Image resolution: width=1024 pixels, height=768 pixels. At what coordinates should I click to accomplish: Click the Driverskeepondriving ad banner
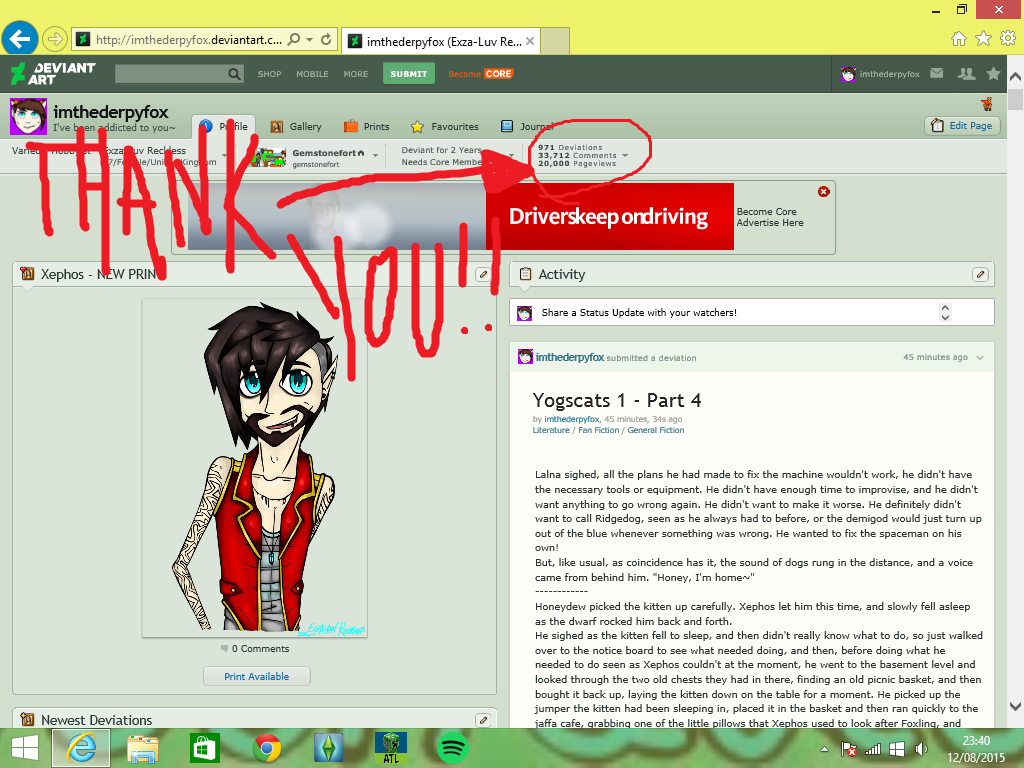(460, 216)
